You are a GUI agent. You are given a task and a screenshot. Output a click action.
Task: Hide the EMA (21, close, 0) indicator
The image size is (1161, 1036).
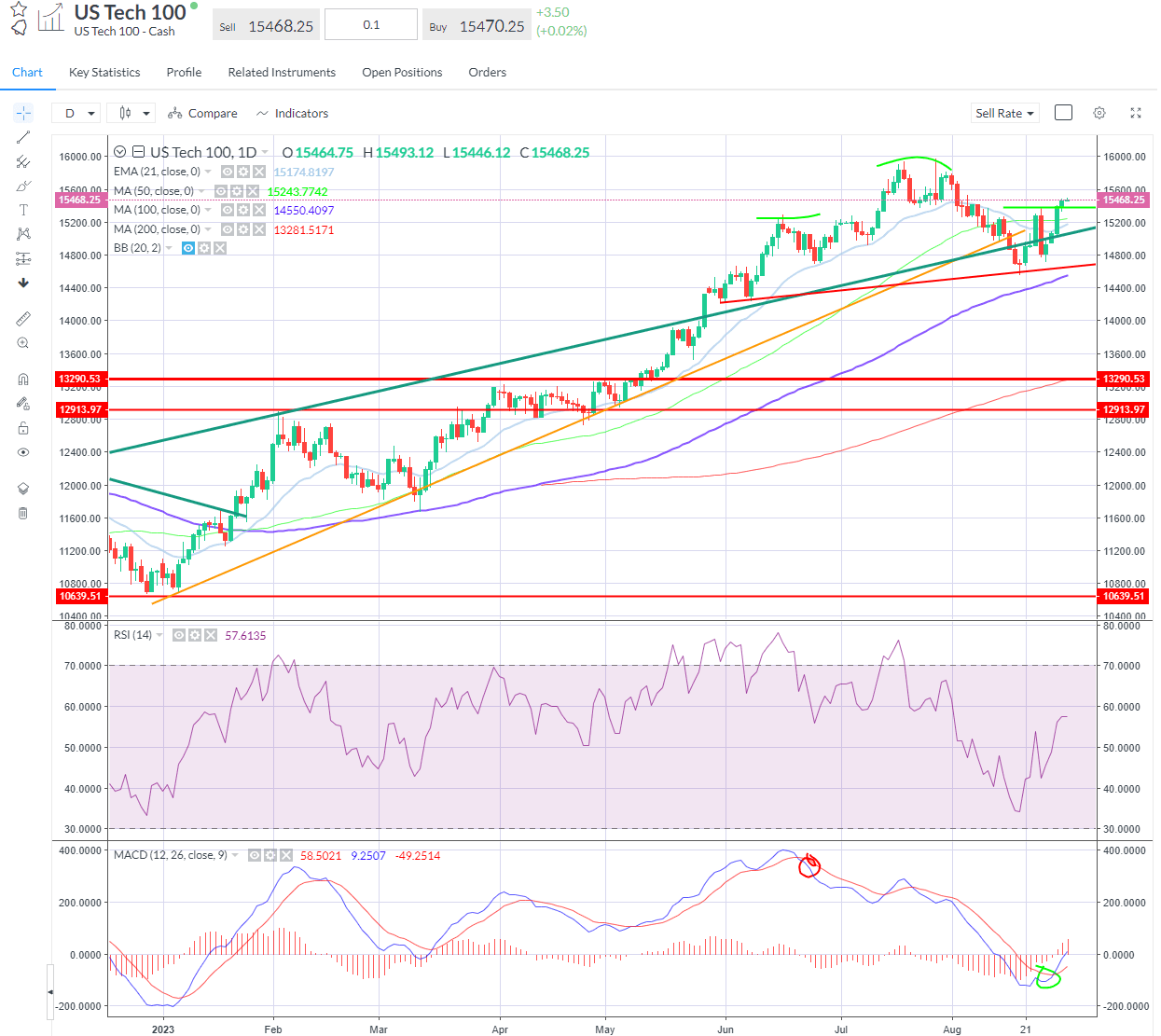(x=228, y=173)
